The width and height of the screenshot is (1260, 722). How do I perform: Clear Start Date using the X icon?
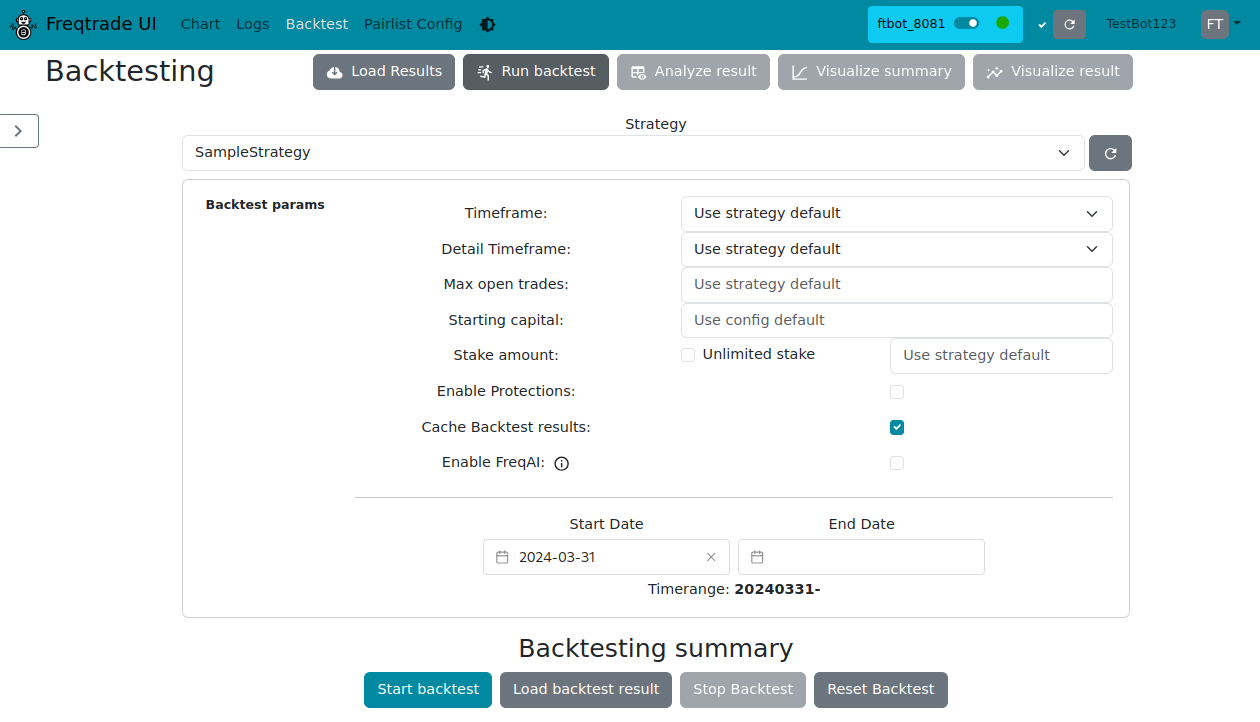(711, 557)
